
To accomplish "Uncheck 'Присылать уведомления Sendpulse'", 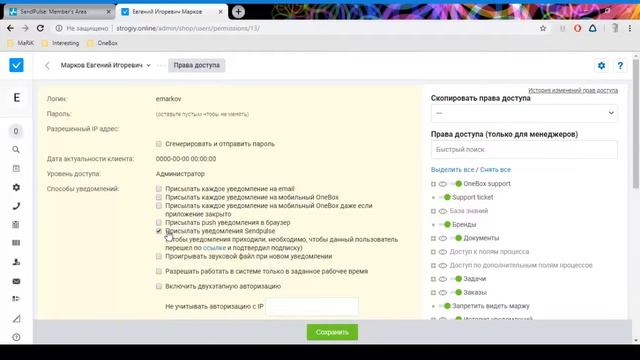I will coord(159,231).
